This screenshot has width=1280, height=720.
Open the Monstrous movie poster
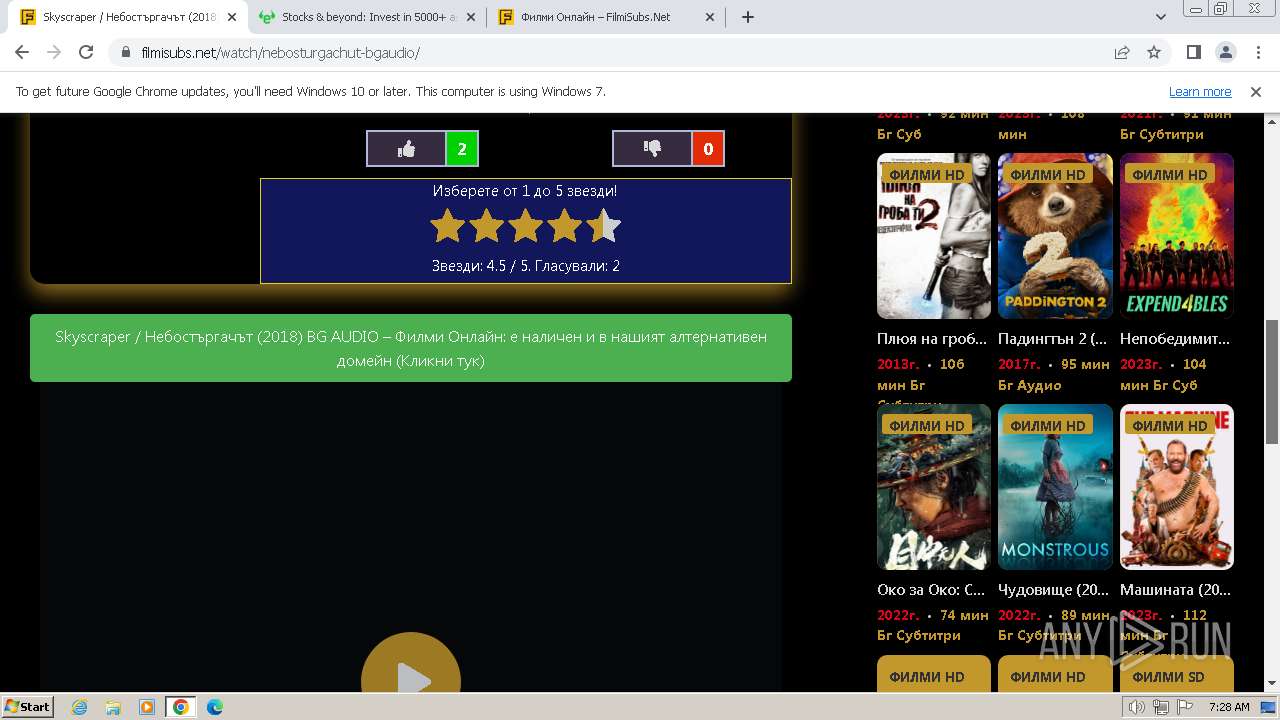pyautogui.click(x=1055, y=487)
